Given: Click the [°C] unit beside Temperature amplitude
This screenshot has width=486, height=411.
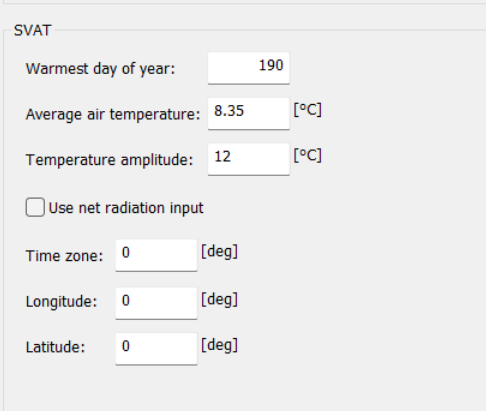Looking at the screenshot, I should 308,155.
